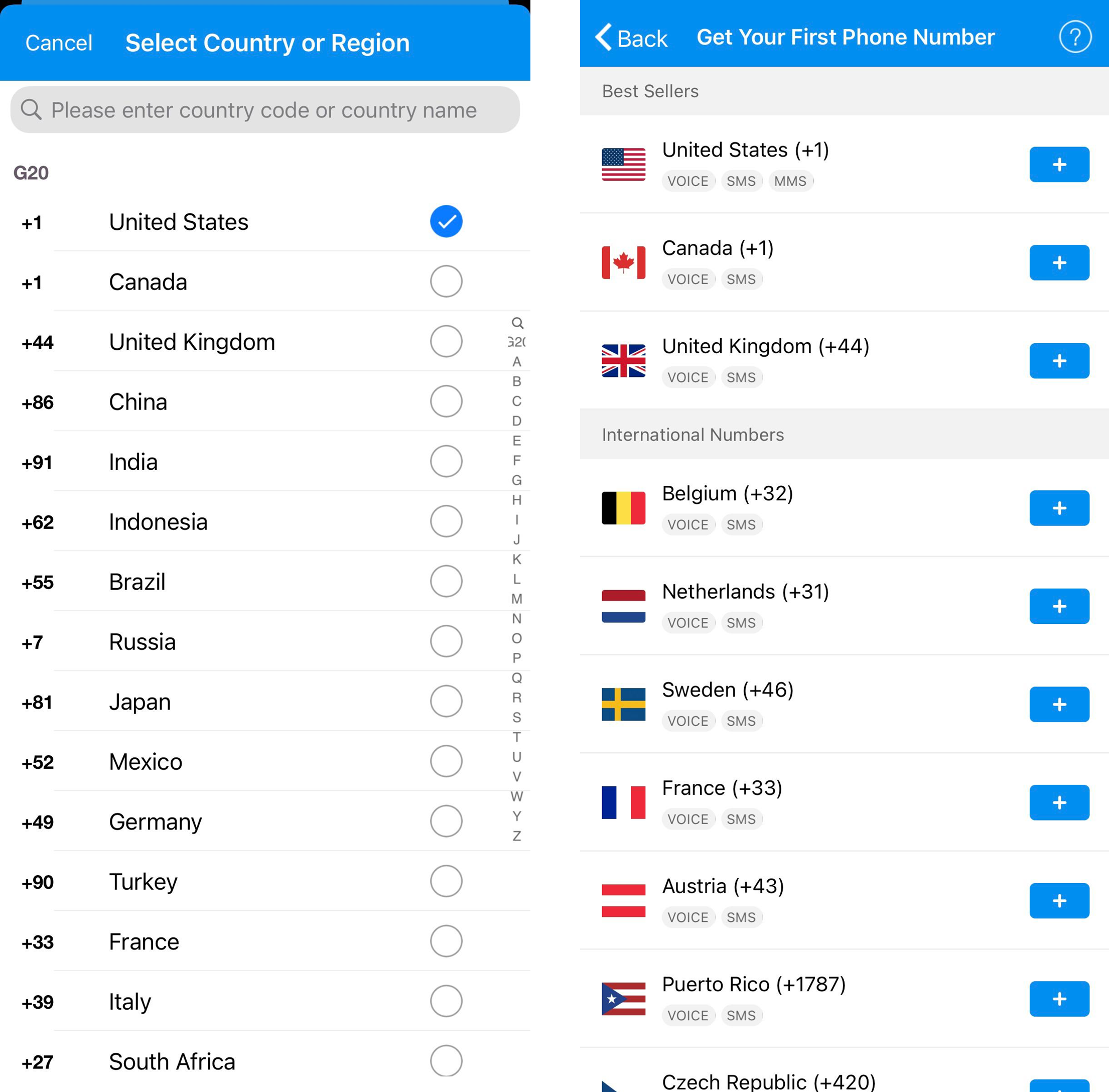This screenshot has width=1109, height=1092.
Task: Jump to letter M in index
Action: pyautogui.click(x=517, y=599)
